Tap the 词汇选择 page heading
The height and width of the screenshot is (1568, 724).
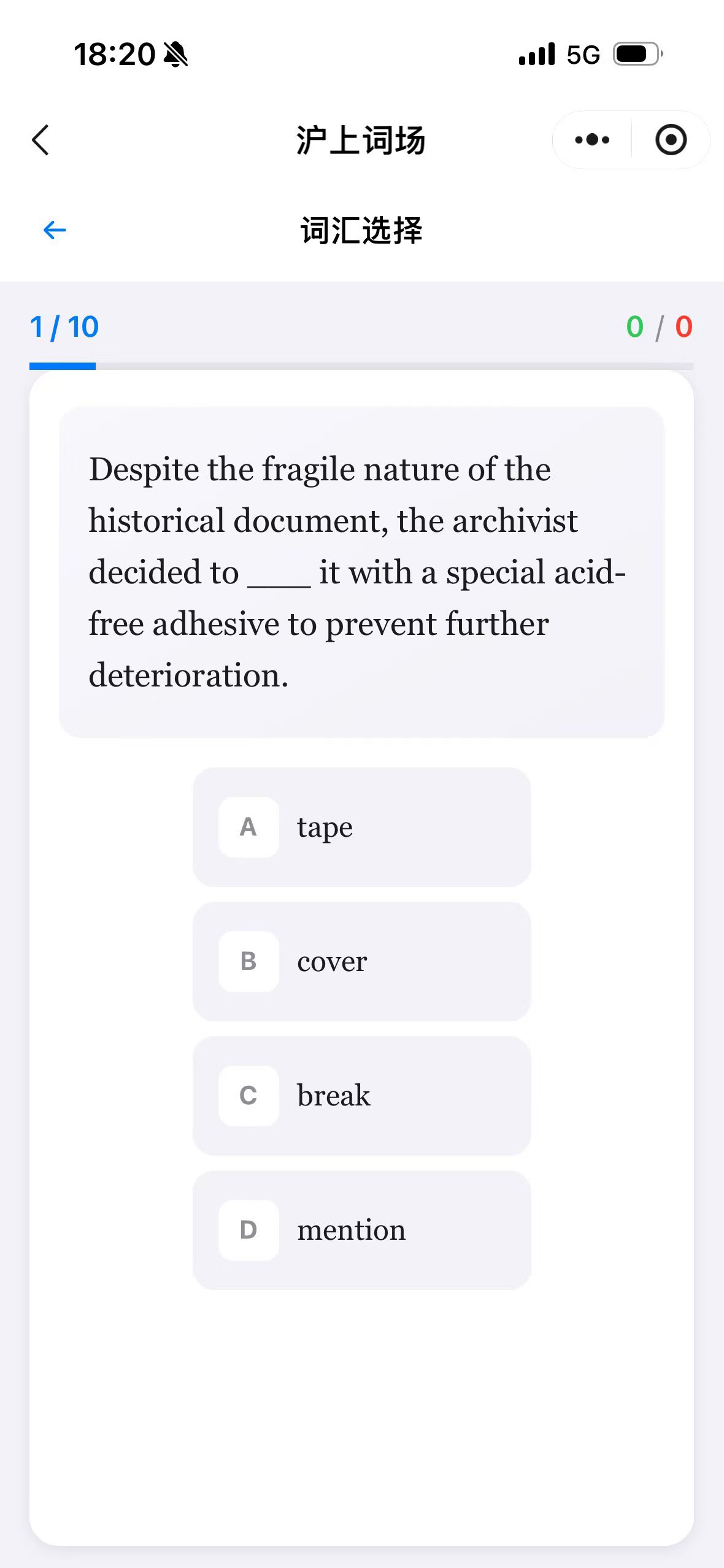point(361,231)
